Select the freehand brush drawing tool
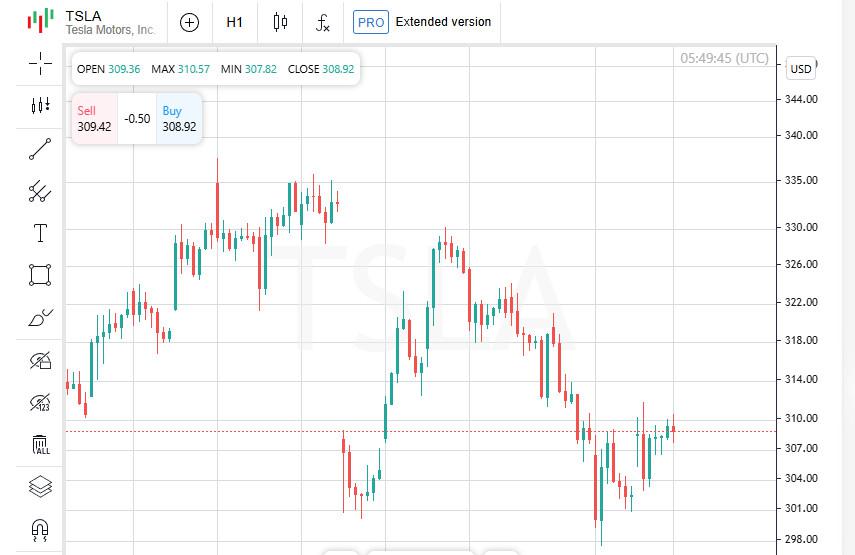 (x=40, y=318)
